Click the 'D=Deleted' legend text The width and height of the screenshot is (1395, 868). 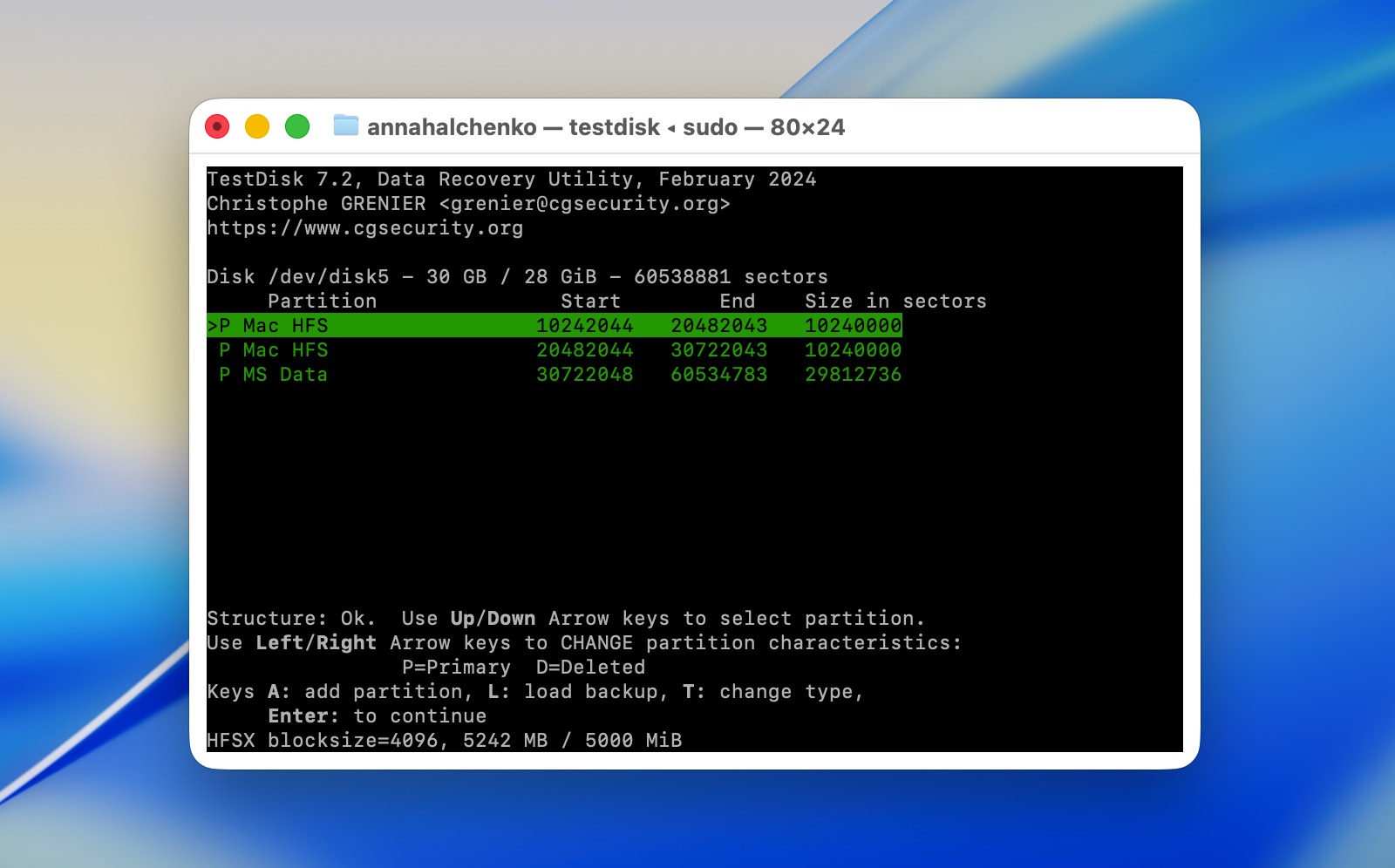tap(590, 667)
